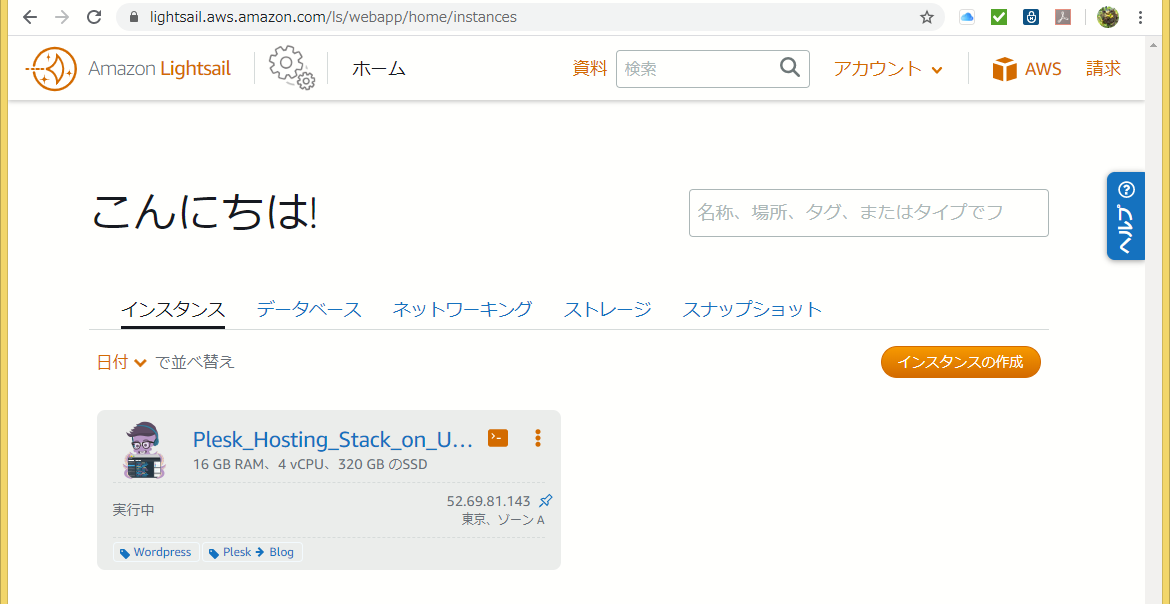
Task: Click the static IP pin icon
Action: pos(546,500)
